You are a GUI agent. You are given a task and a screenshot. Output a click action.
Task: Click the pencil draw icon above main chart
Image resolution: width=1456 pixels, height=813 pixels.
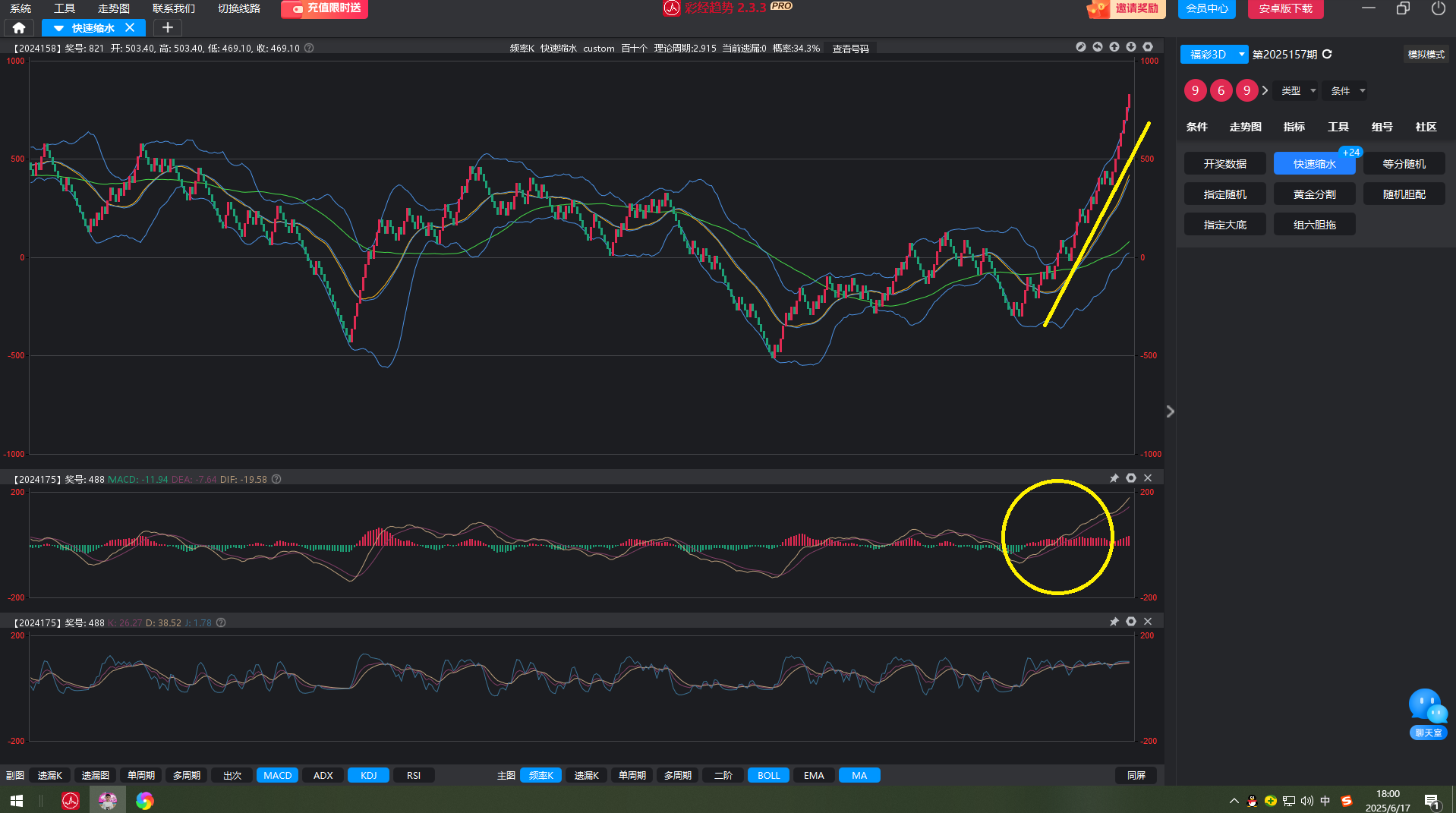1081,47
